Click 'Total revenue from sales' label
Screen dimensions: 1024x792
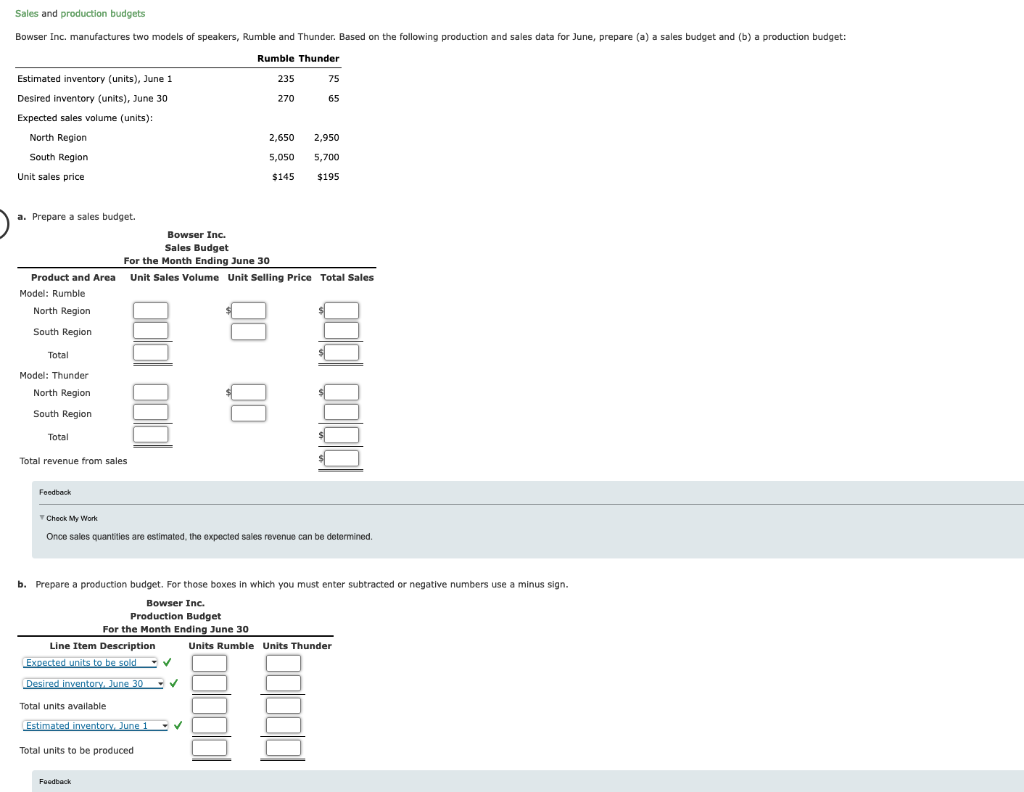coord(73,461)
